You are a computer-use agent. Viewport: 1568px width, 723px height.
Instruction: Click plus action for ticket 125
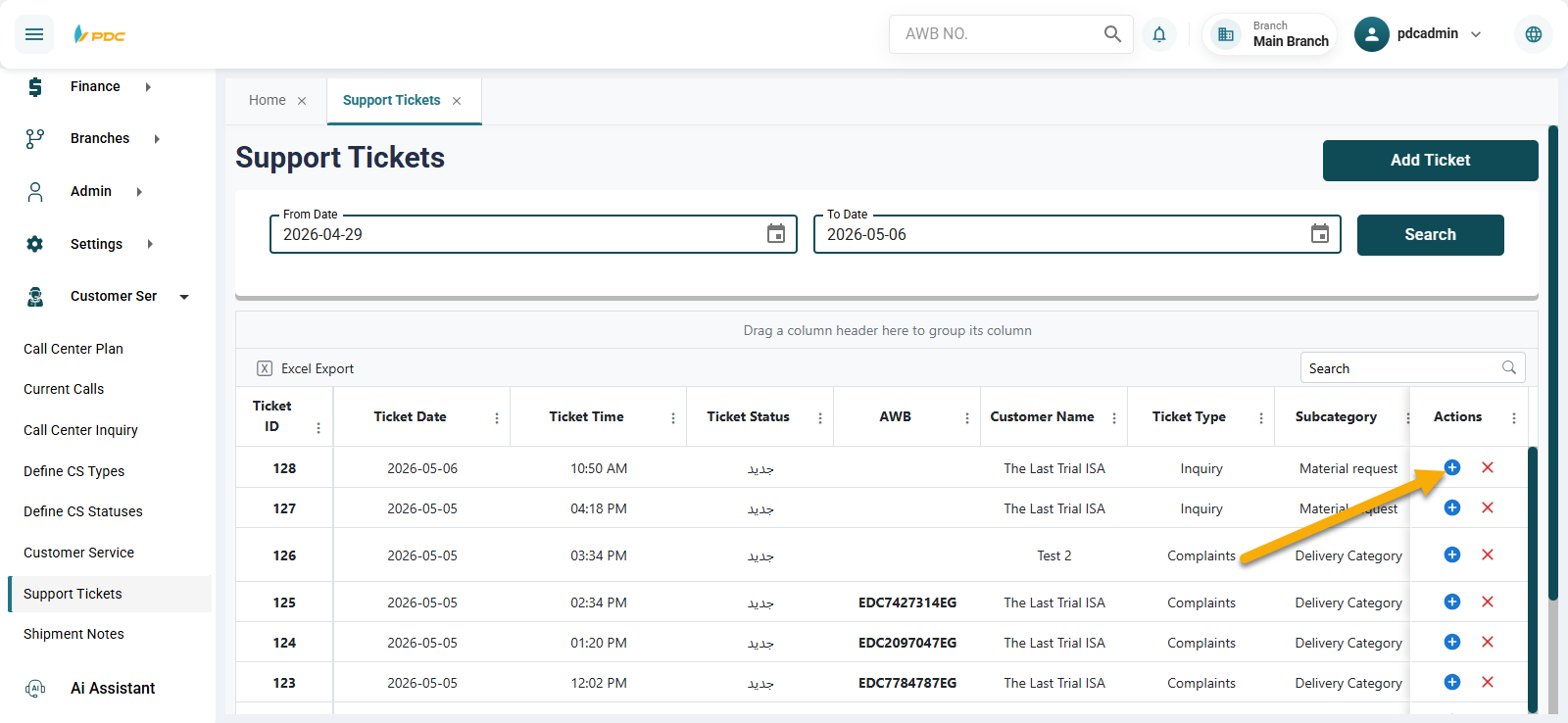(1452, 602)
